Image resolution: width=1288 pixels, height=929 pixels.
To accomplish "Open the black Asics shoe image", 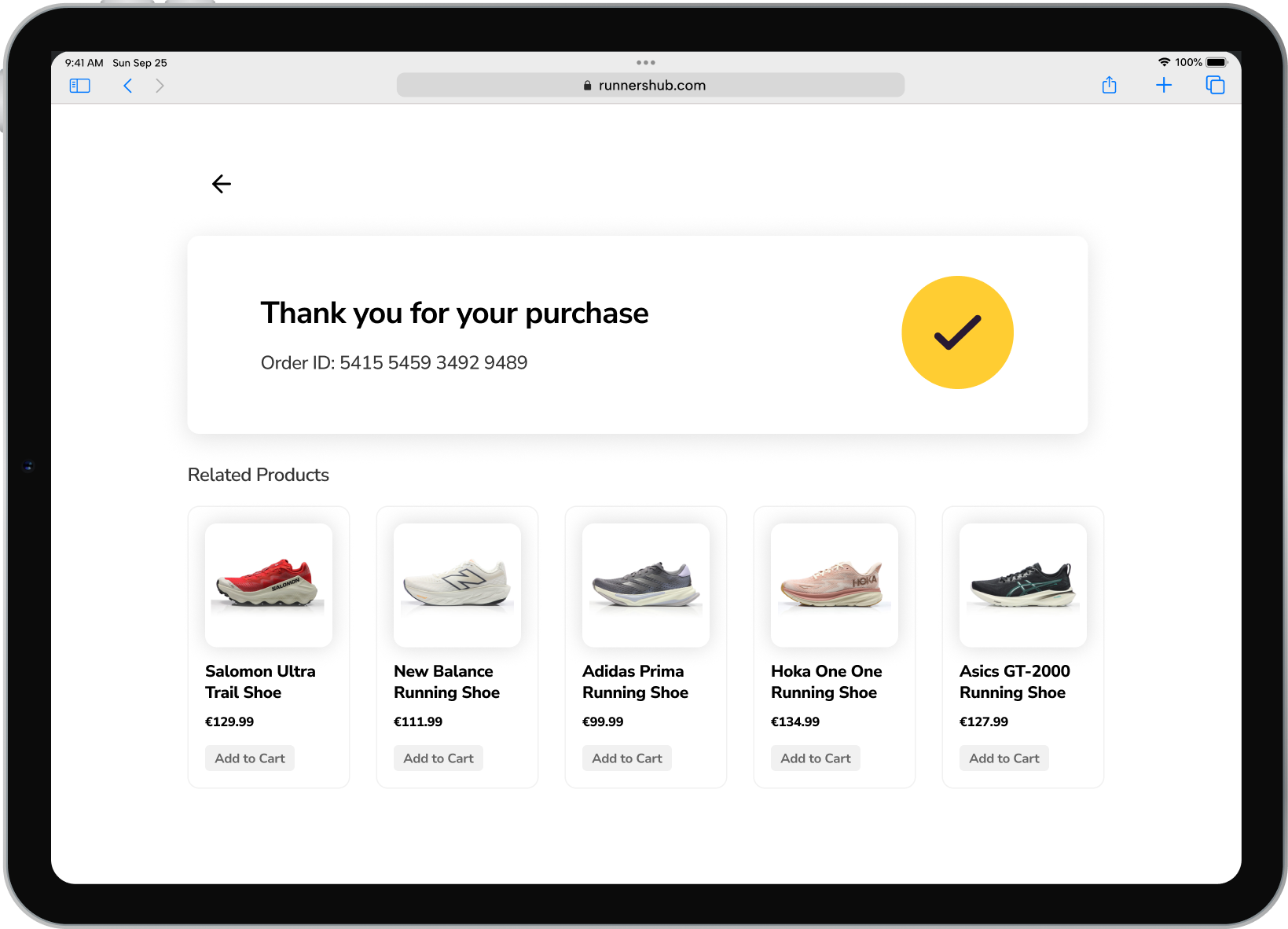I will (1023, 586).
